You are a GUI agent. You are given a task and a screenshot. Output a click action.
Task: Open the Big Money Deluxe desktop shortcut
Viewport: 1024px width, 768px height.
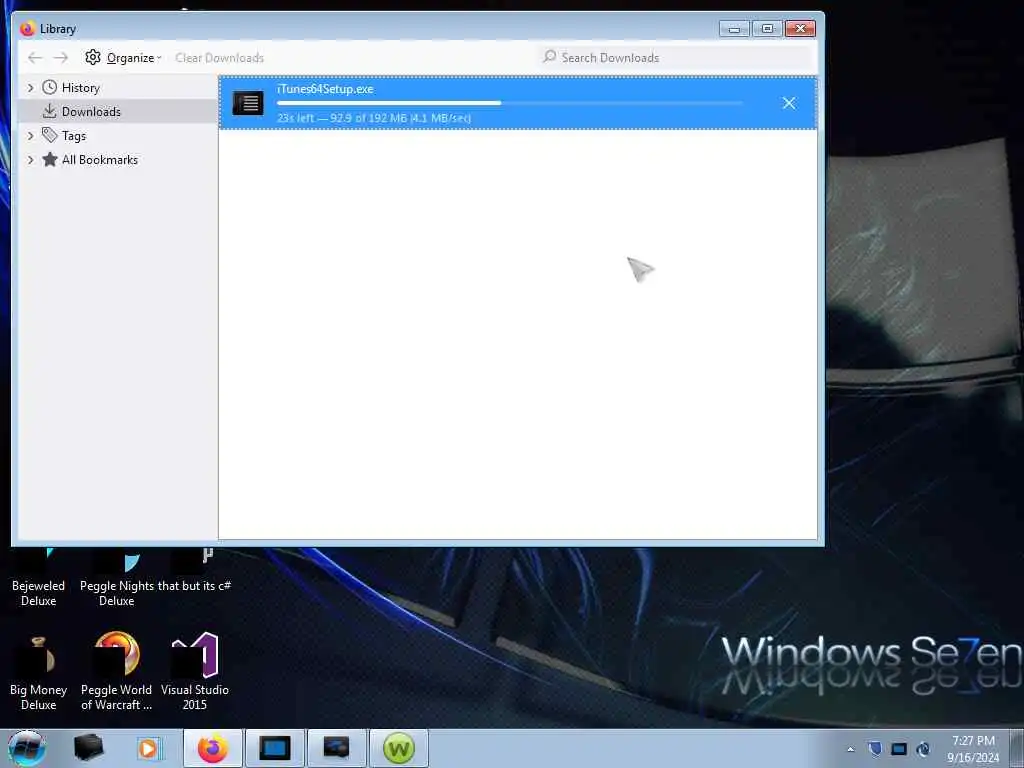click(x=38, y=673)
